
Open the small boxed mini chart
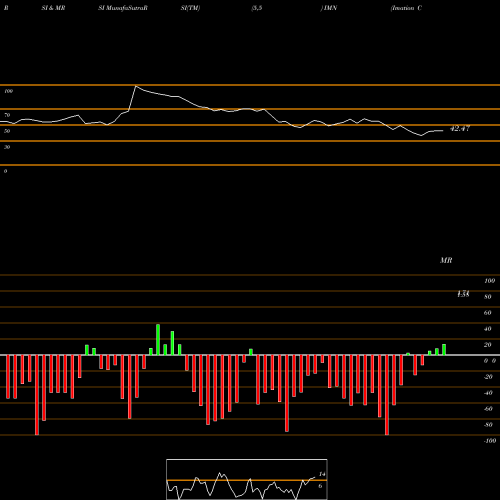[x=247, y=479]
